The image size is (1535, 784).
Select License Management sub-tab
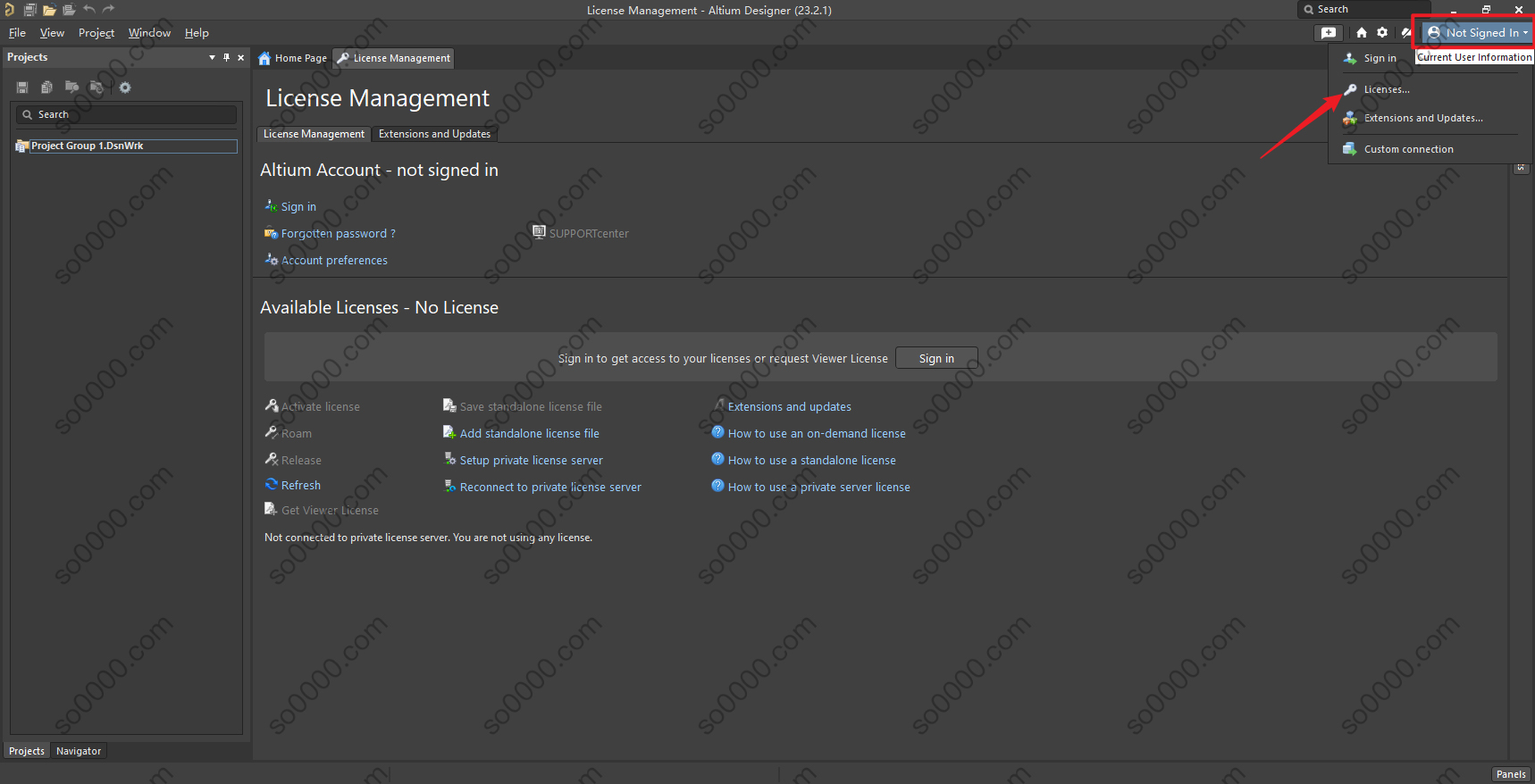coord(314,134)
